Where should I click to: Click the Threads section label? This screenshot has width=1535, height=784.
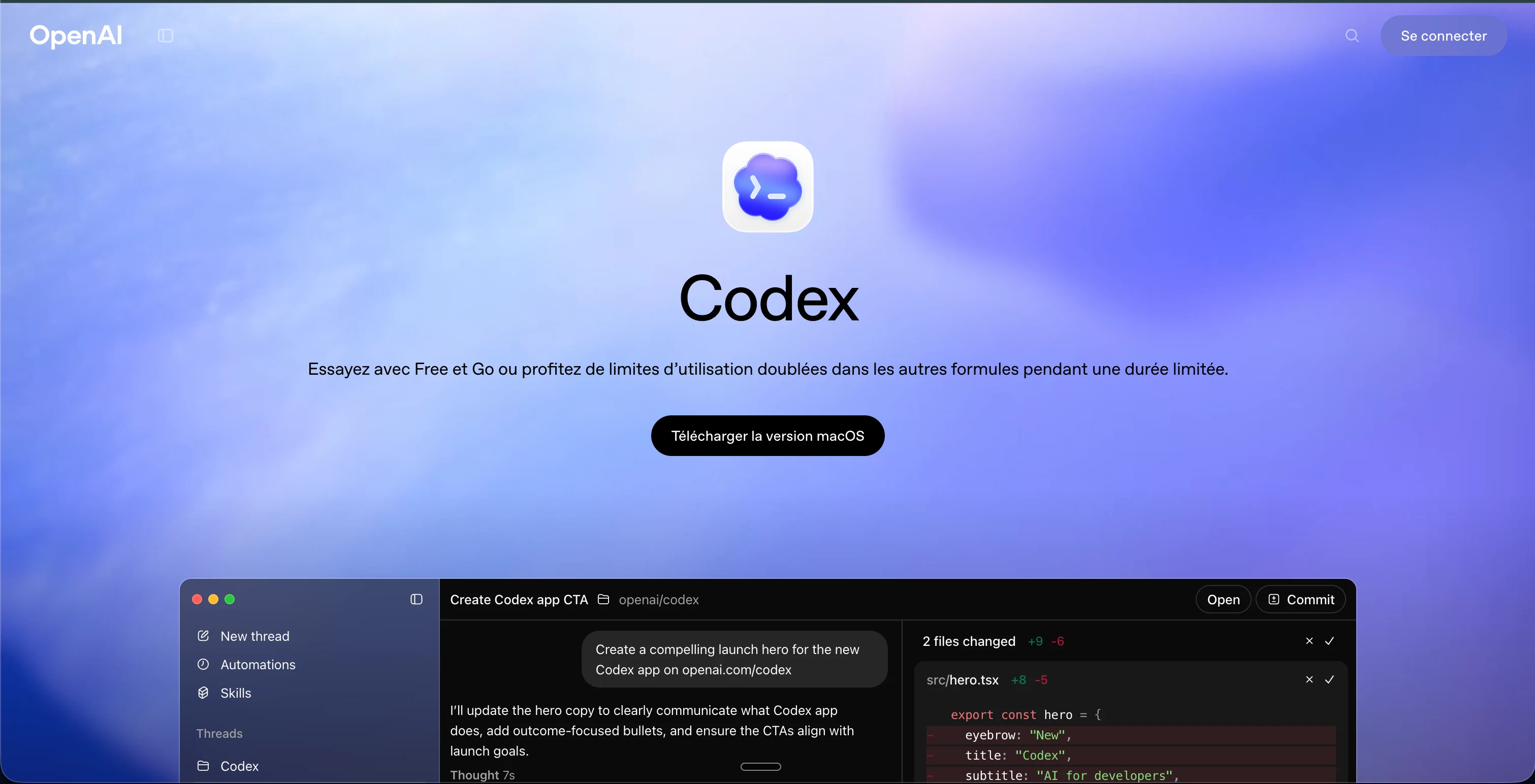pos(219,733)
